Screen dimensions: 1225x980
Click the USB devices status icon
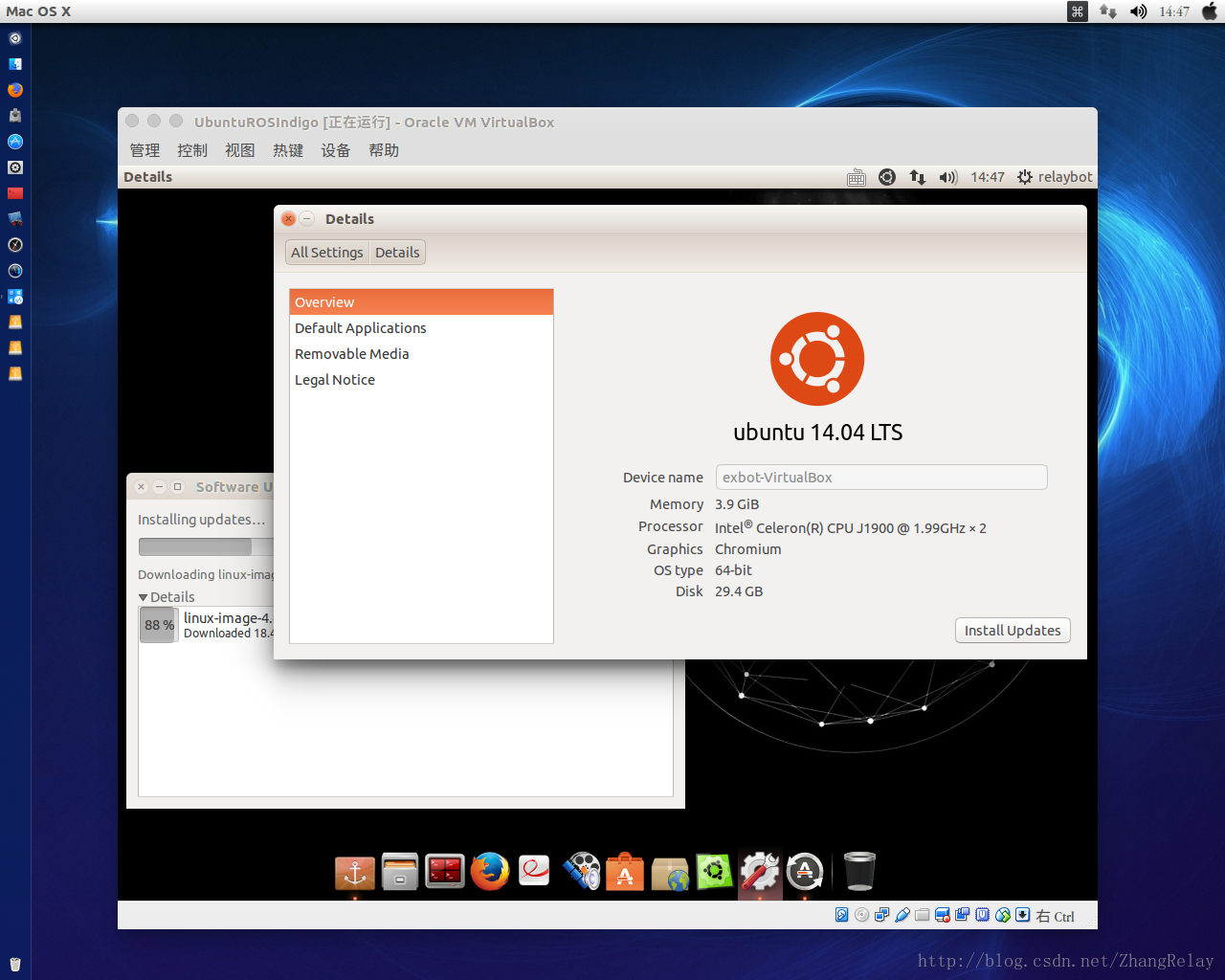[902, 915]
